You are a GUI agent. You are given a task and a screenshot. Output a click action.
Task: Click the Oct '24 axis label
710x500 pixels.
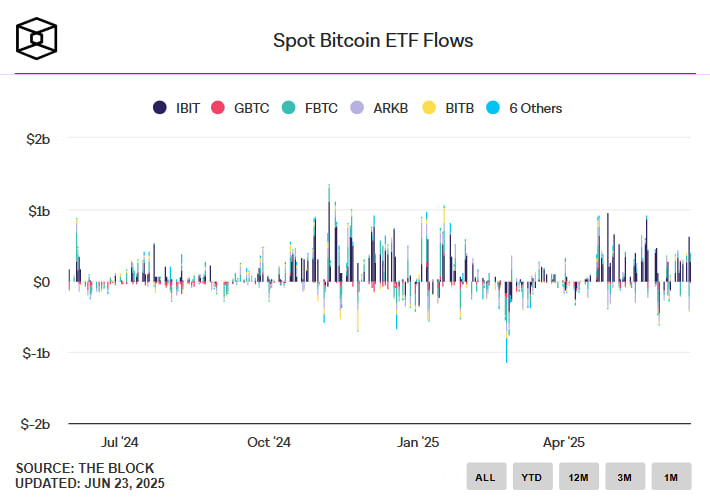[x=269, y=442]
